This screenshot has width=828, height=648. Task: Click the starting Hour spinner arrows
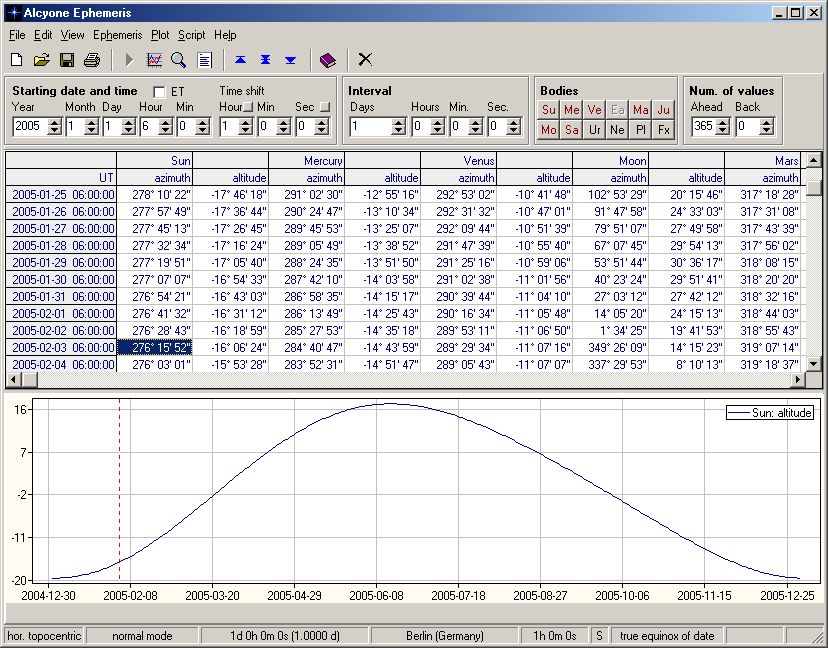pos(165,127)
